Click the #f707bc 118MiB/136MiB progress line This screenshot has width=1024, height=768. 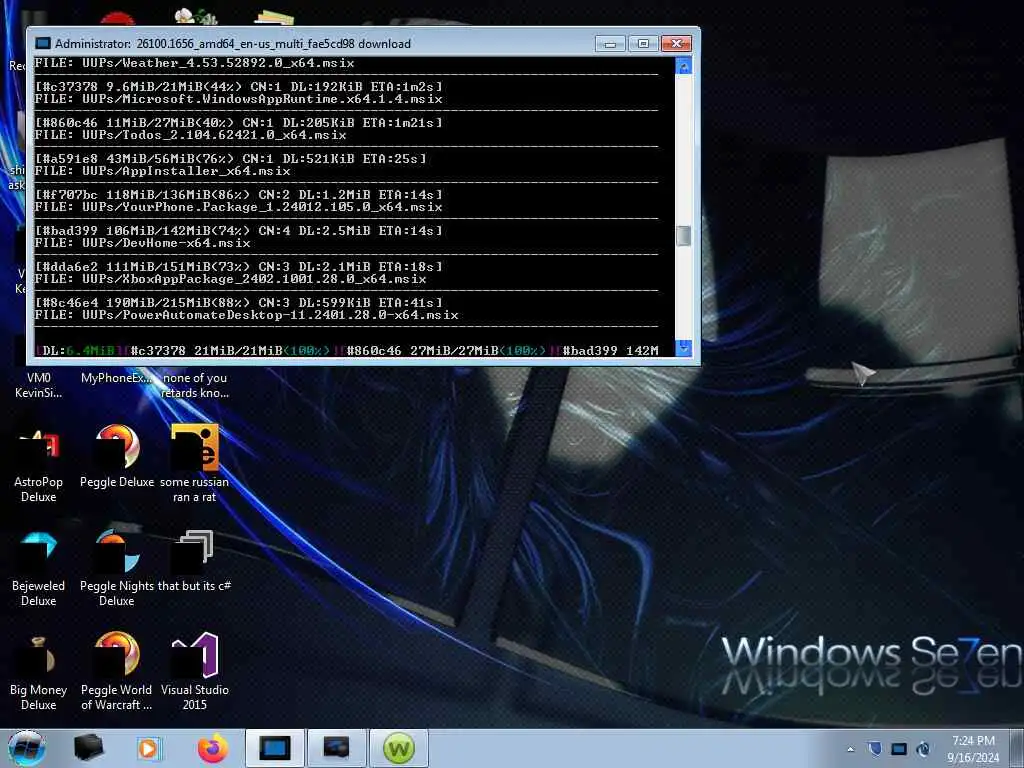pyautogui.click(x=238, y=195)
